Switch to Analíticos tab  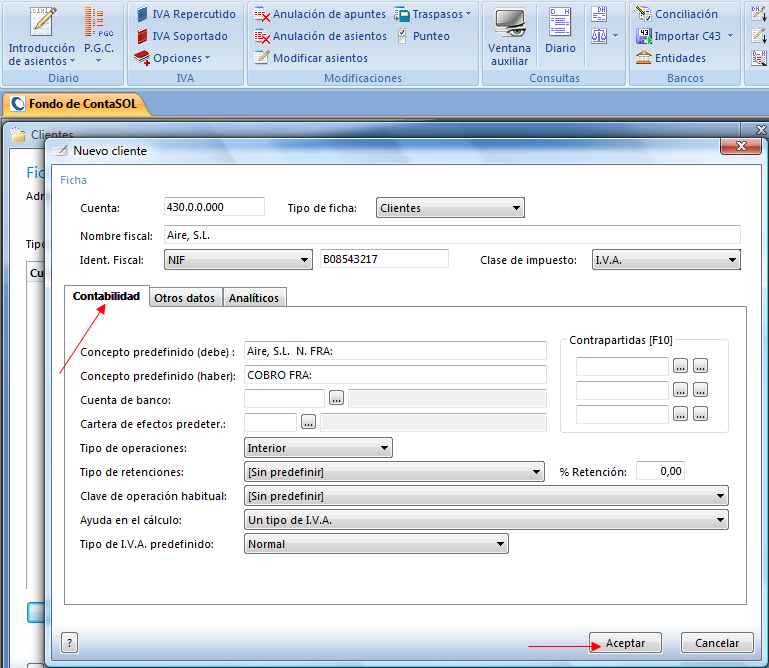click(254, 297)
